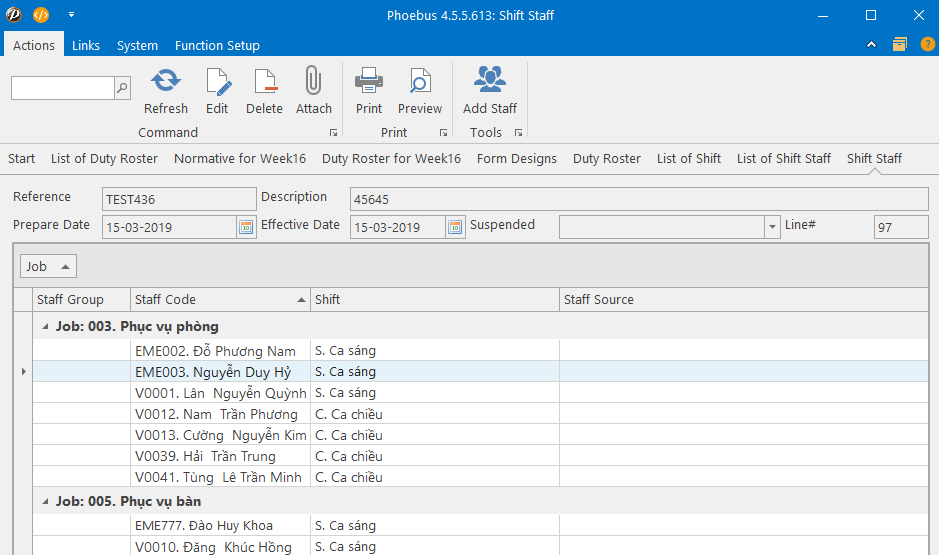Open the Links ribbon tab
Screen dimensions: 939x555
(x=86, y=45)
